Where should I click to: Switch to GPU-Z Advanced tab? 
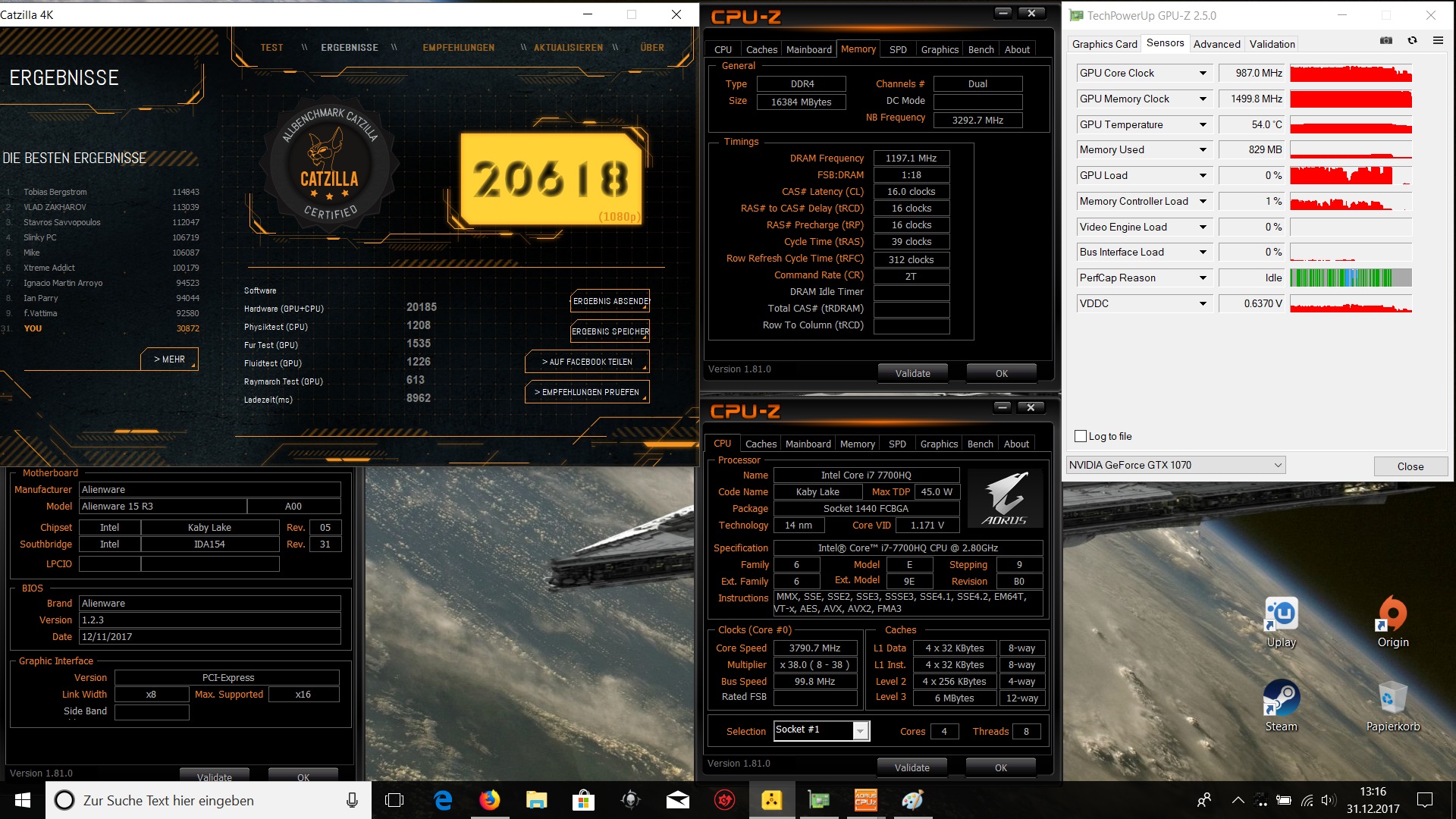1216,44
